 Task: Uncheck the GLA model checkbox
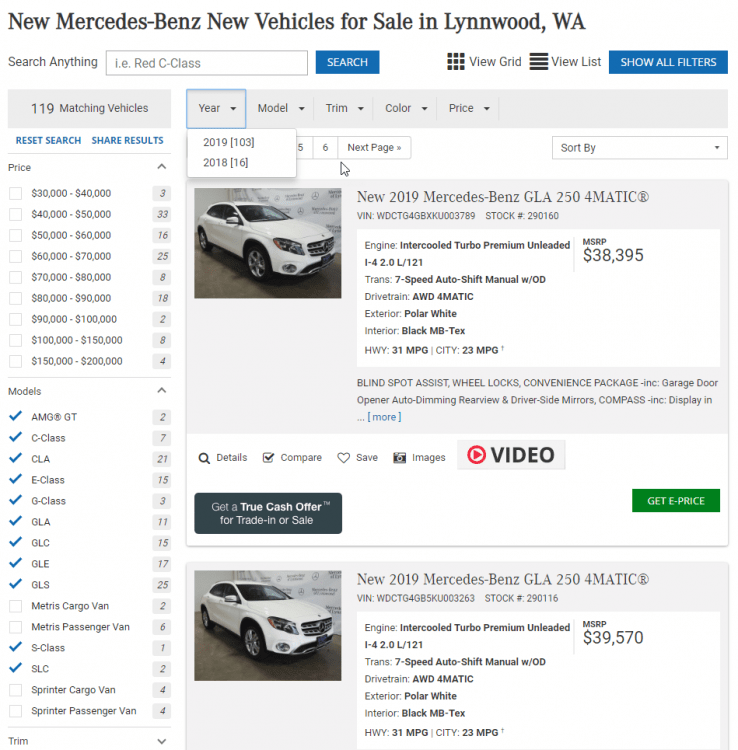click(15, 522)
